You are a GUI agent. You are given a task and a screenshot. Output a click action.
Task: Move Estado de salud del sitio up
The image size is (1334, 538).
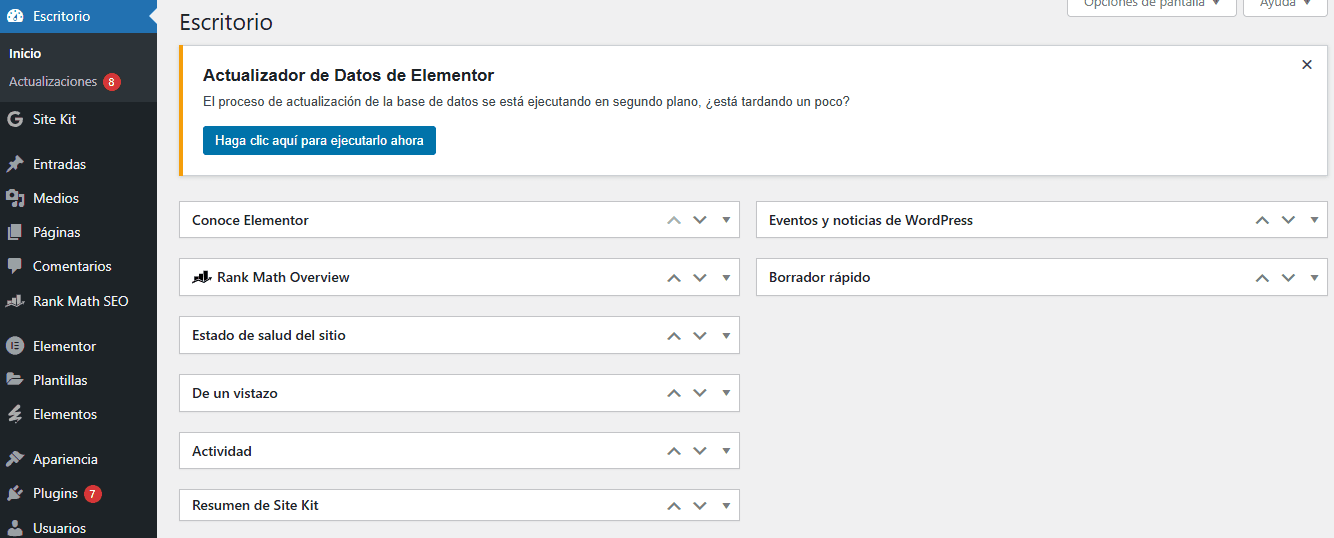pos(674,336)
